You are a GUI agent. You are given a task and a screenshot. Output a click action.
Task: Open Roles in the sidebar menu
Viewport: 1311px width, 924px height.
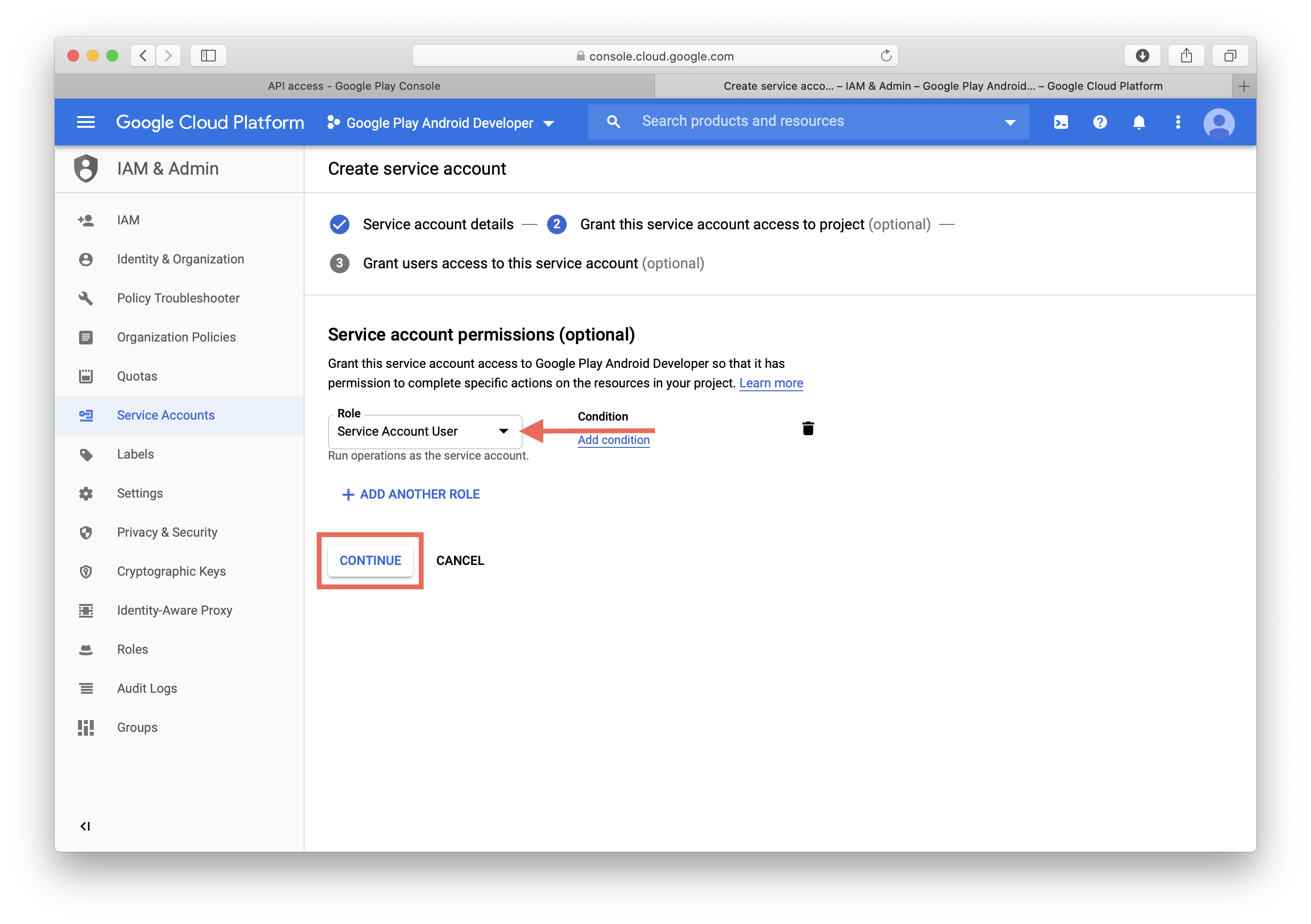[x=132, y=649]
